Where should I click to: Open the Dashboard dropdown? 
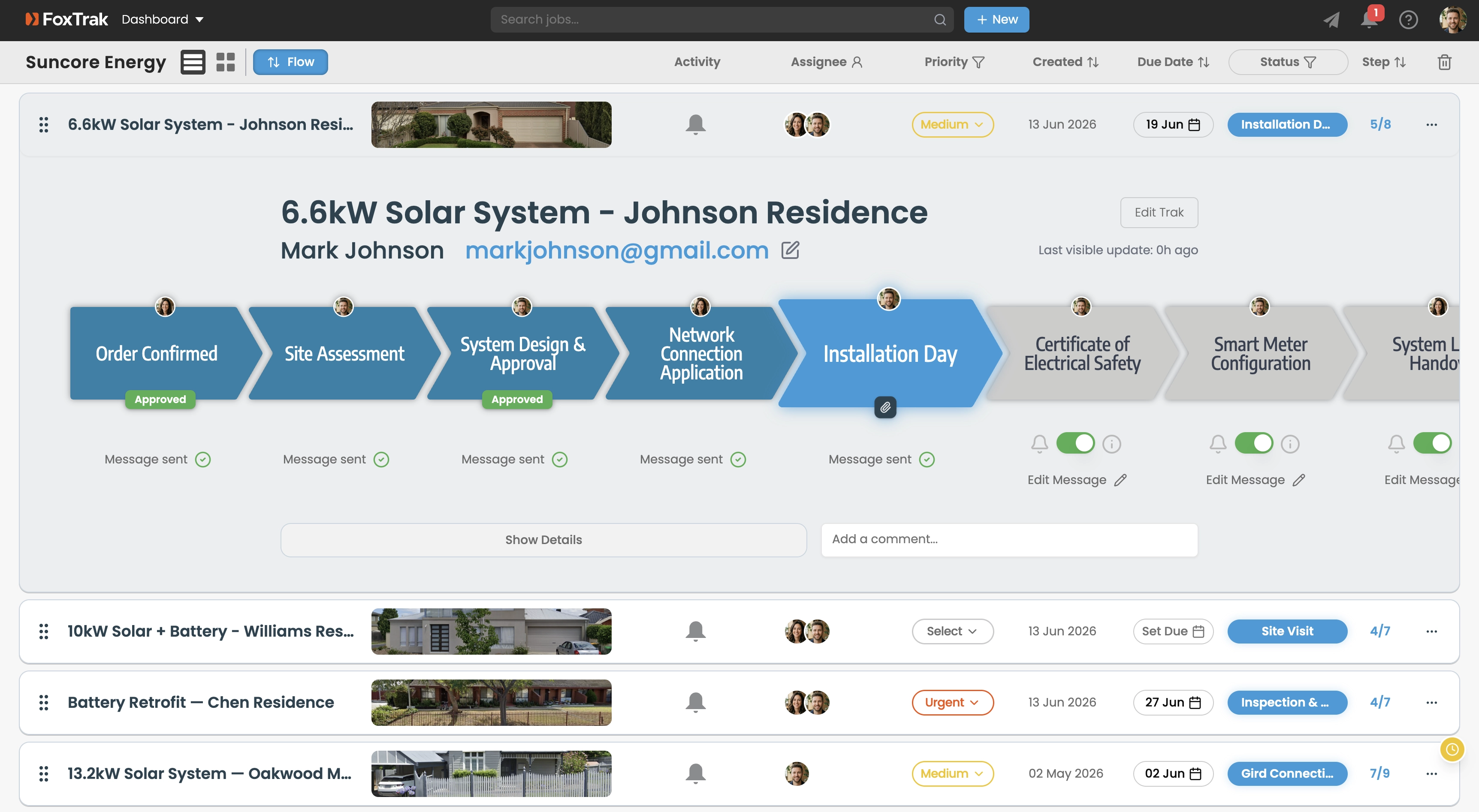(x=163, y=20)
